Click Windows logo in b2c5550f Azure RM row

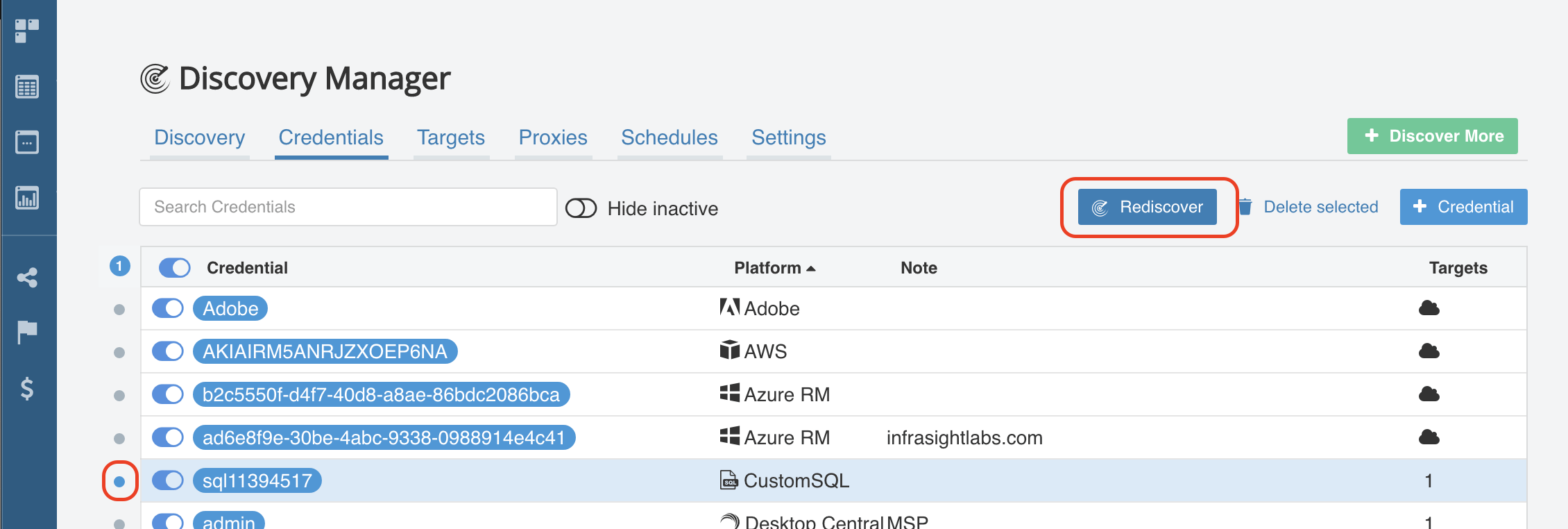(x=729, y=393)
